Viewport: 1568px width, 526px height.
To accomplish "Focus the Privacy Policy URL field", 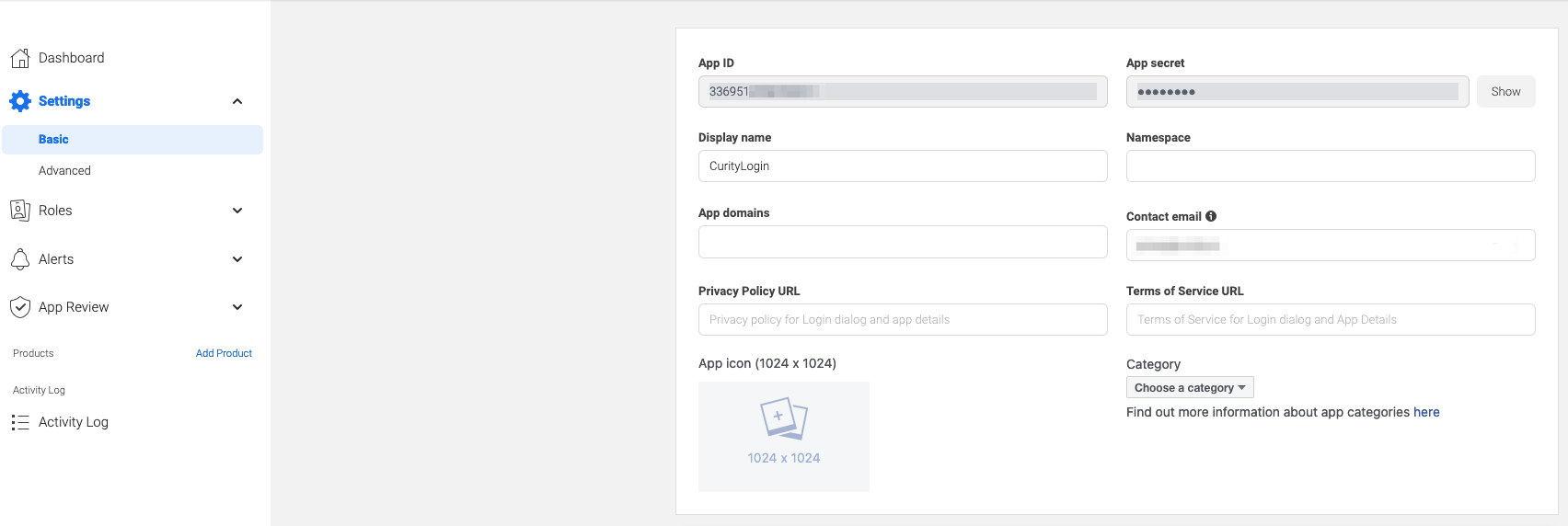I will pyautogui.click(x=903, y=320).
